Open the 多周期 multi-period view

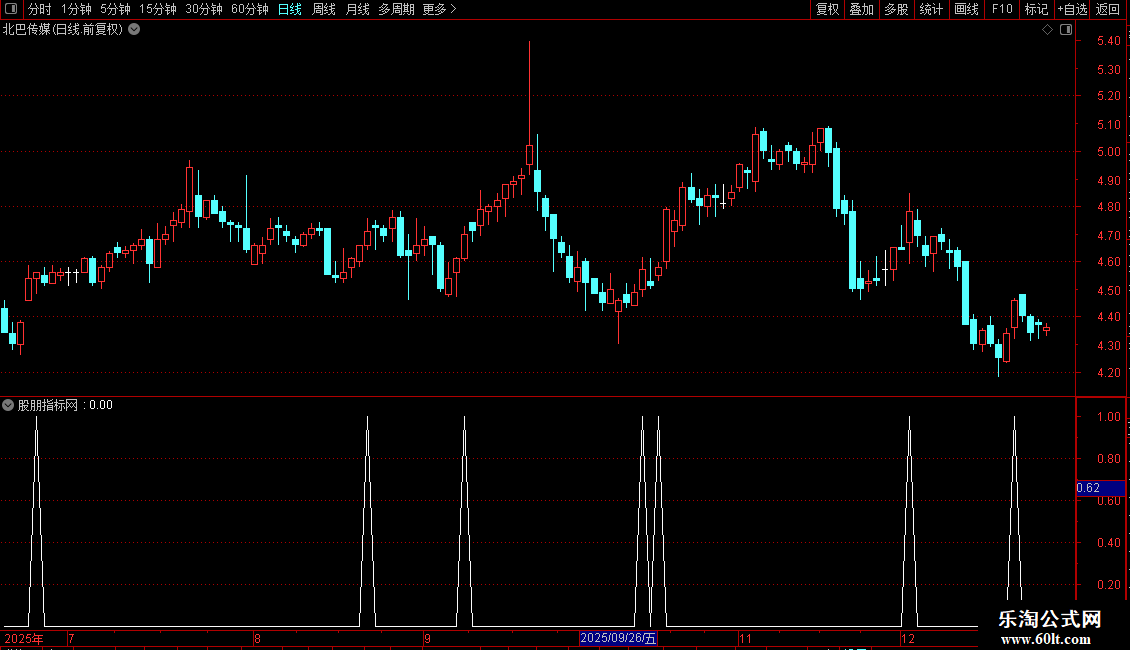click(396, 9)
